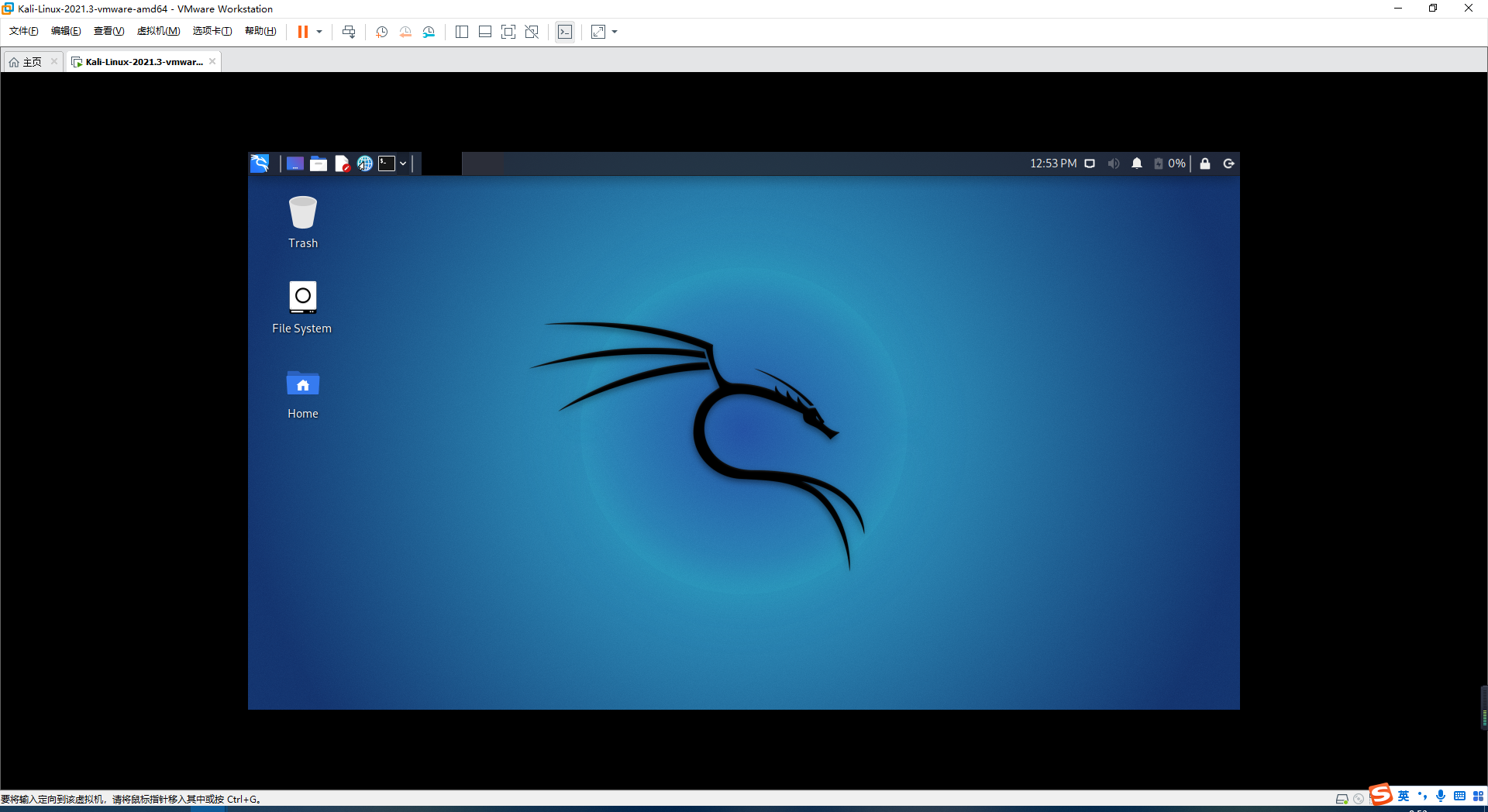1488x812 pixels.
Task: Log out using the panel logout icon
Action: (1228, 163)
